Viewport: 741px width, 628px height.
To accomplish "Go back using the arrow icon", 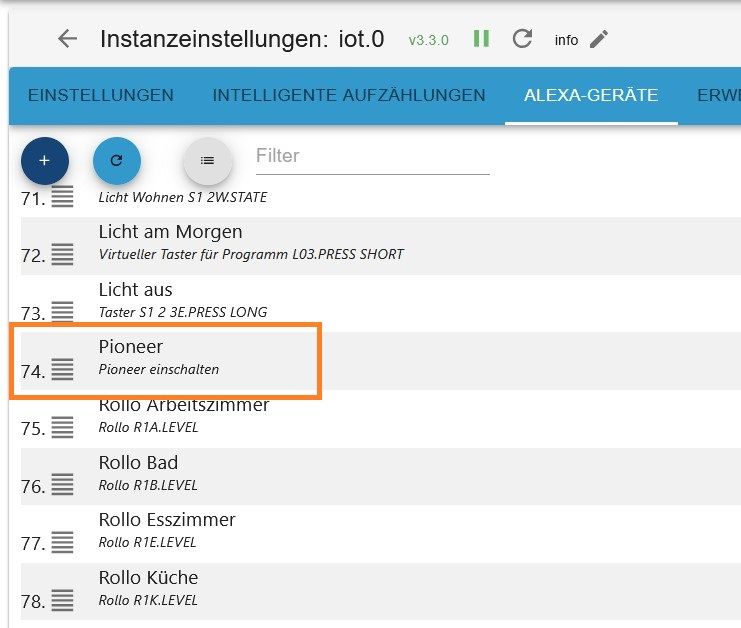I will pos(67,39).
